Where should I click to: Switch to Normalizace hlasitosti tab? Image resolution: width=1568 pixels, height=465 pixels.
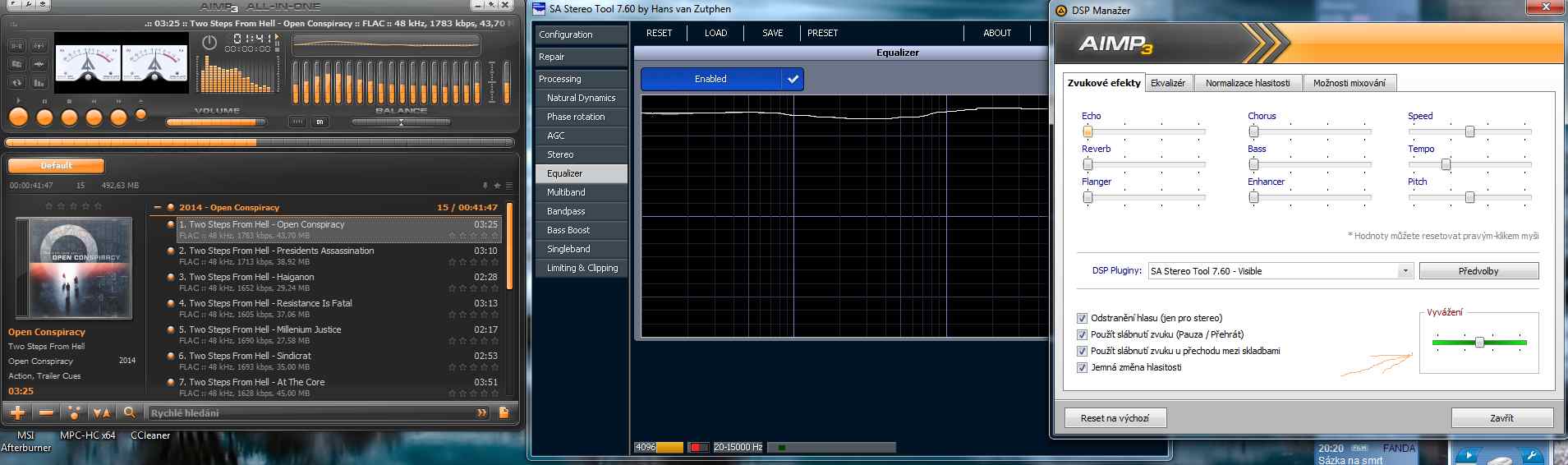pyautogui.click(x=1248, y=83)
